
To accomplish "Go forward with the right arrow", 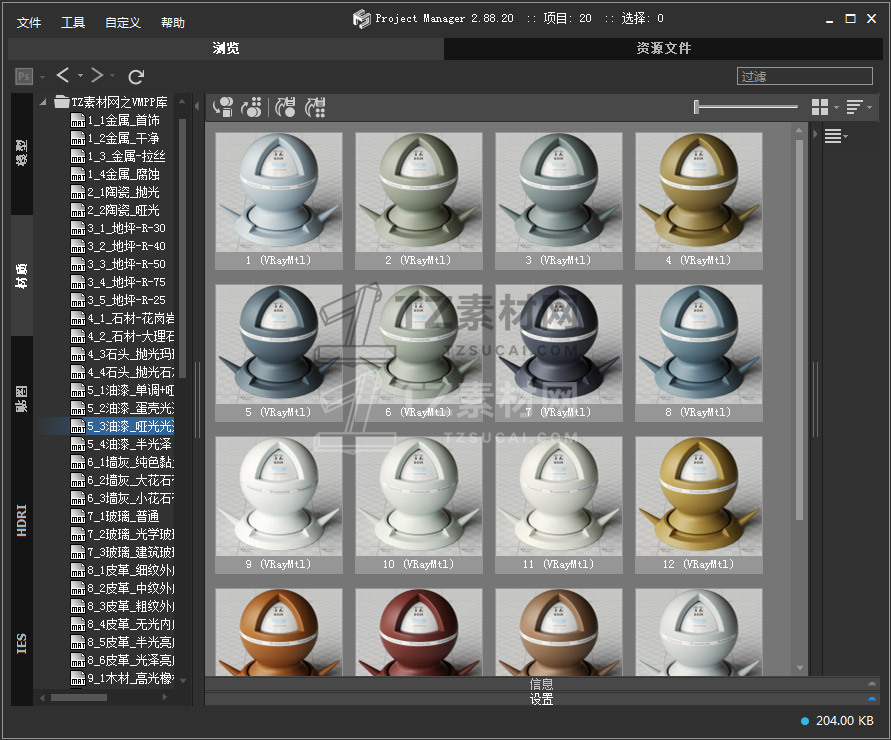I will [97, 76].
